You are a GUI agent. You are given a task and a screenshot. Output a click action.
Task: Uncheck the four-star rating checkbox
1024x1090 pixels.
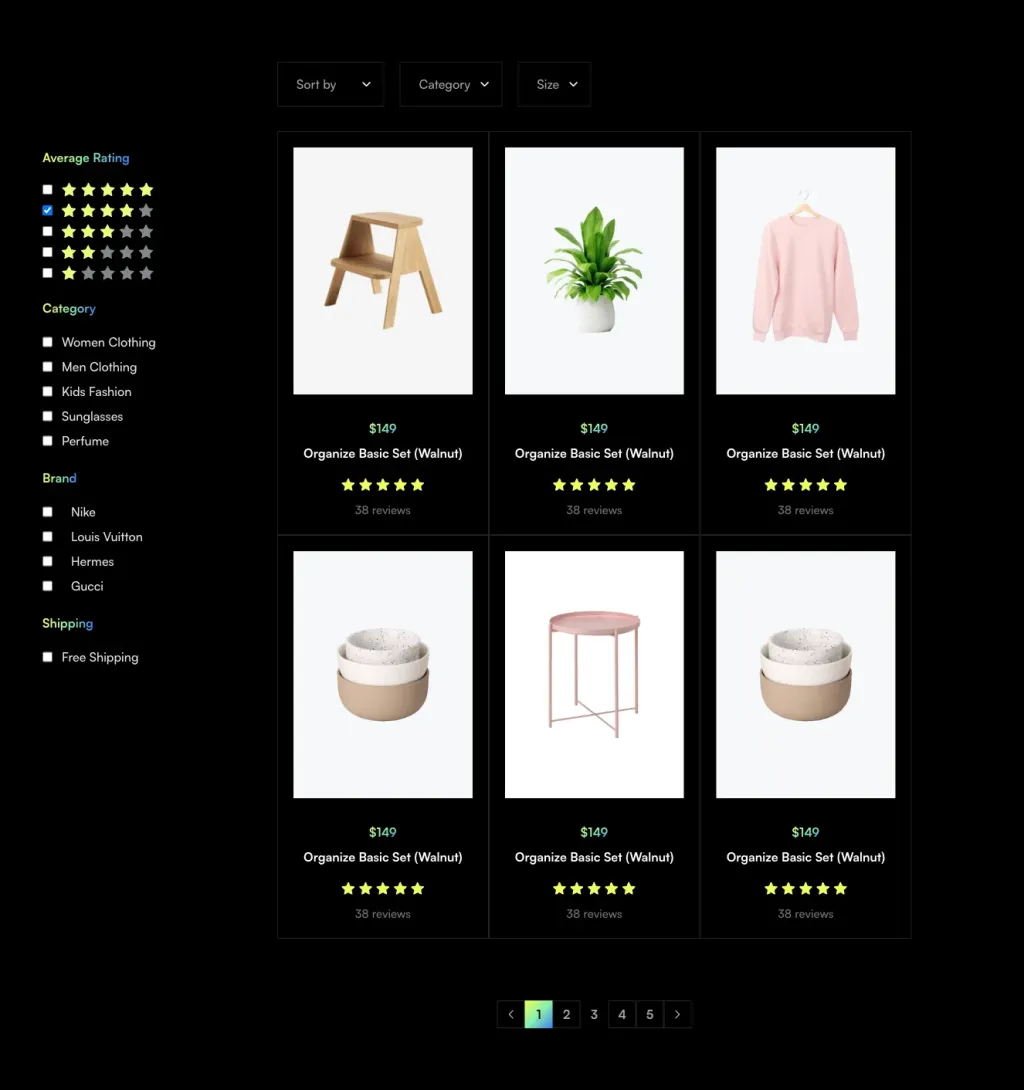(x=47, y=211)
